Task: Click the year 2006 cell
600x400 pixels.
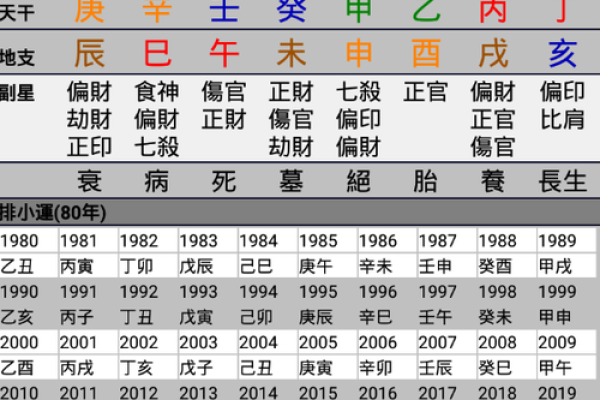Action: pyautogui.click(x=387, y=342)
